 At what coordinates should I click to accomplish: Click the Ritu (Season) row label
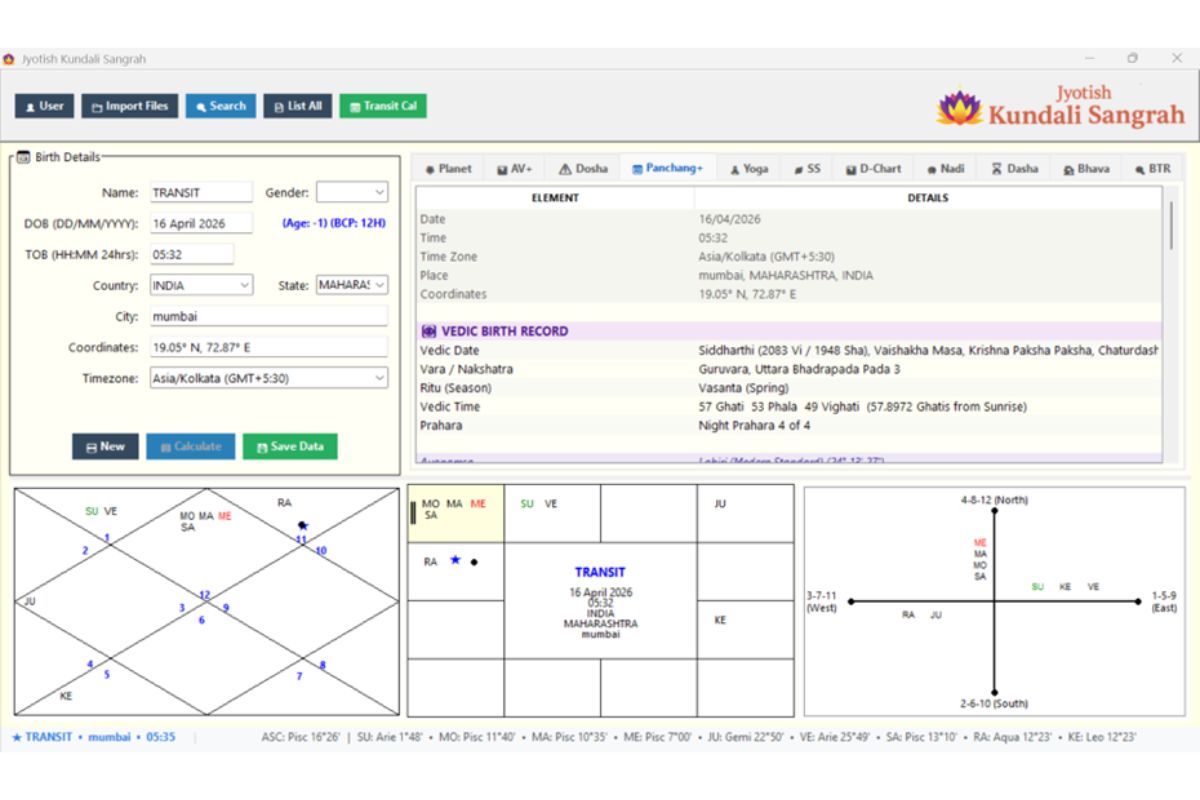pyautogui.click(x=455, y=388)
